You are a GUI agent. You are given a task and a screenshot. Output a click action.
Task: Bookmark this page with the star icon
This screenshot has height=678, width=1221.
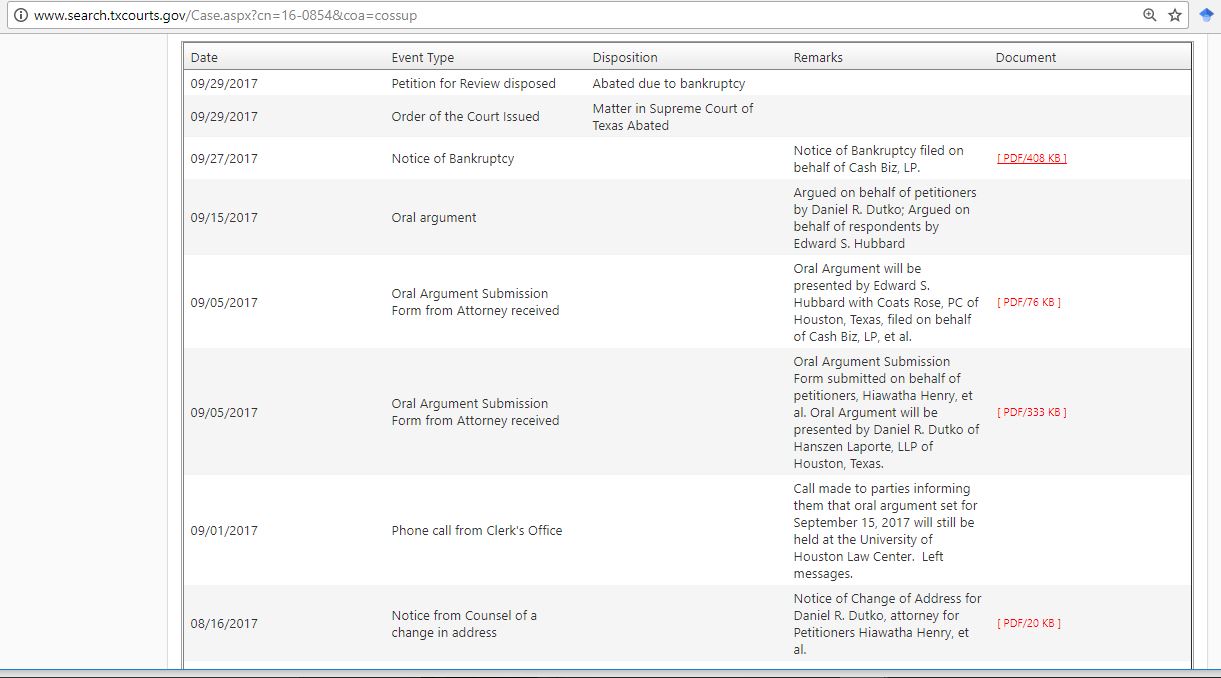(x=1175, y=15)
